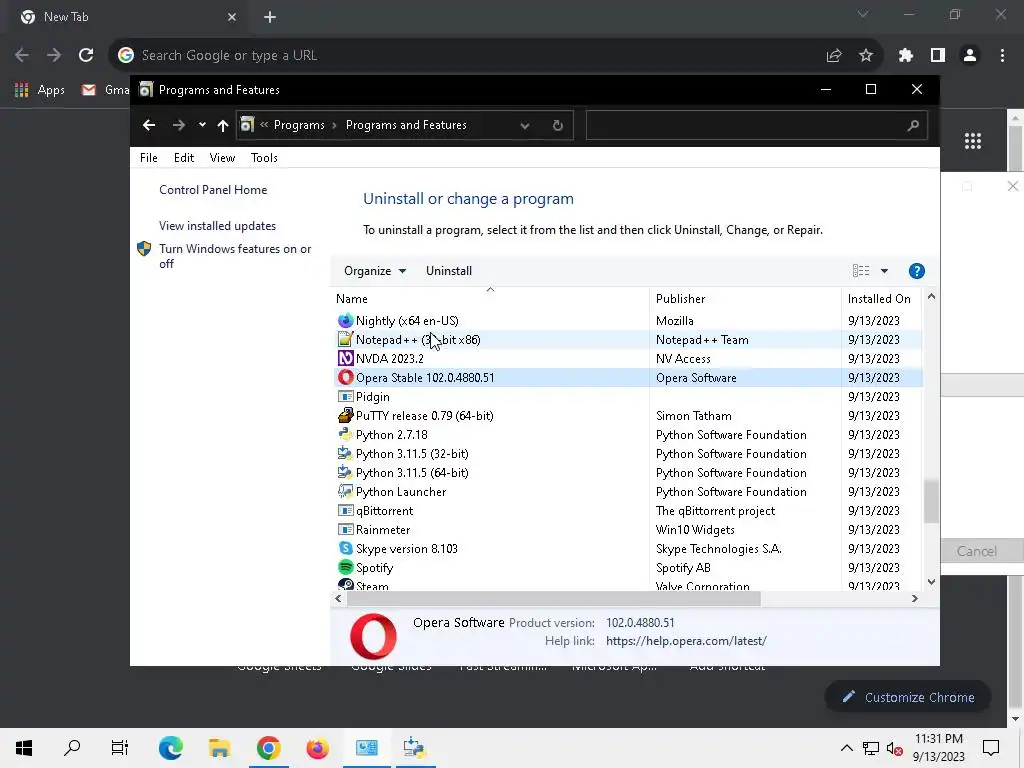Open Firefox from the taskbar
Image resolution: width=1024 pixels, height=768 pixels.
(317, 748)
